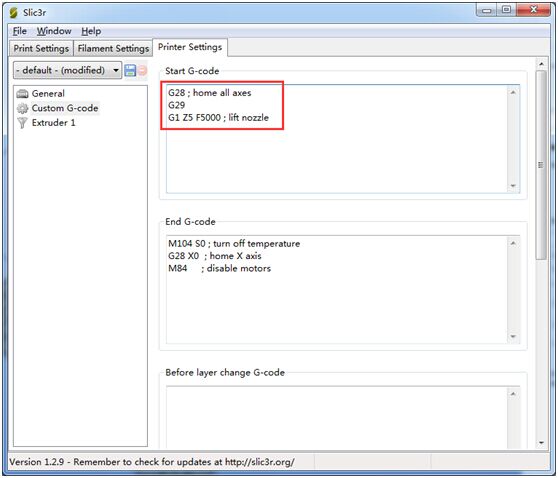Open the default (modified) preset dropdown
This screenshot has width=558, height=478.
coord(67,70)
